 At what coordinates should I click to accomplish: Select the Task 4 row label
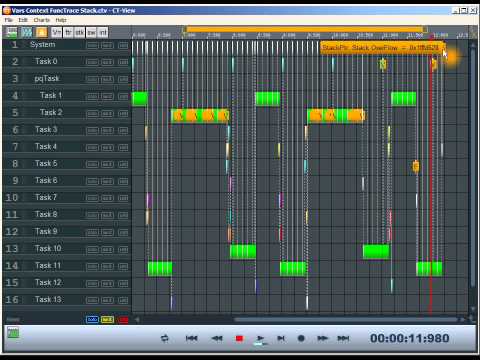46,147
